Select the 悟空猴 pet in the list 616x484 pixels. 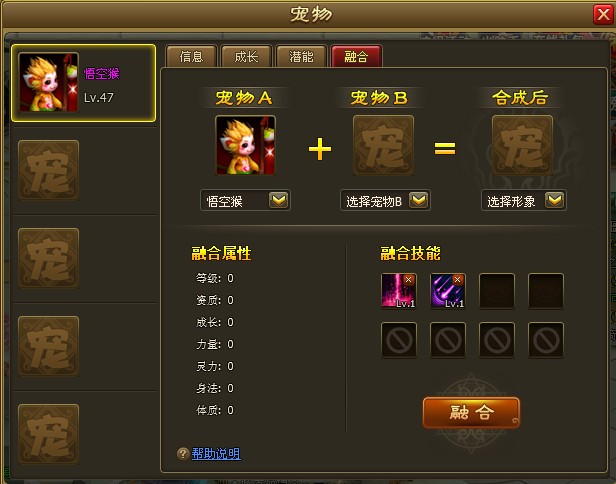click(x=83, y=83)
